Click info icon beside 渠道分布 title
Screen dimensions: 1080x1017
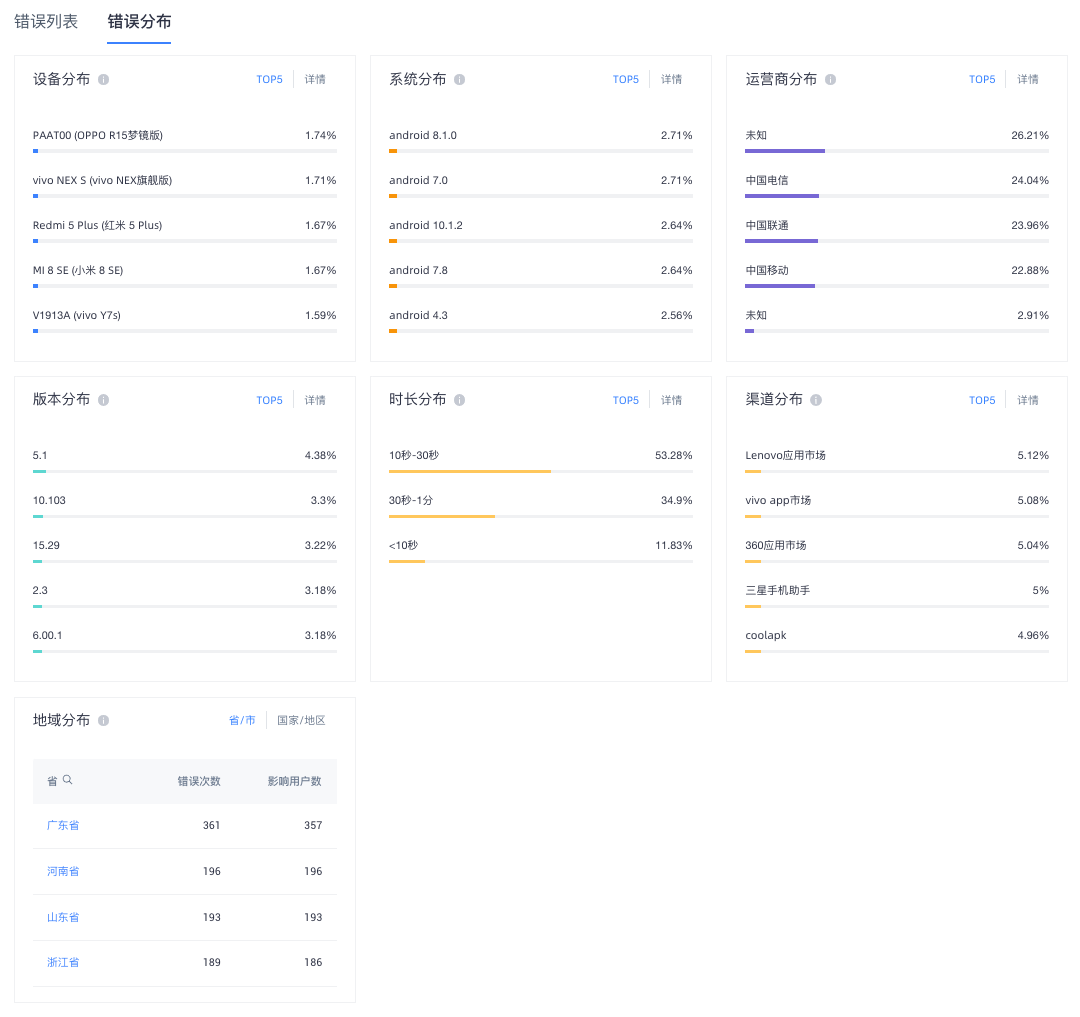click(816, 400)
